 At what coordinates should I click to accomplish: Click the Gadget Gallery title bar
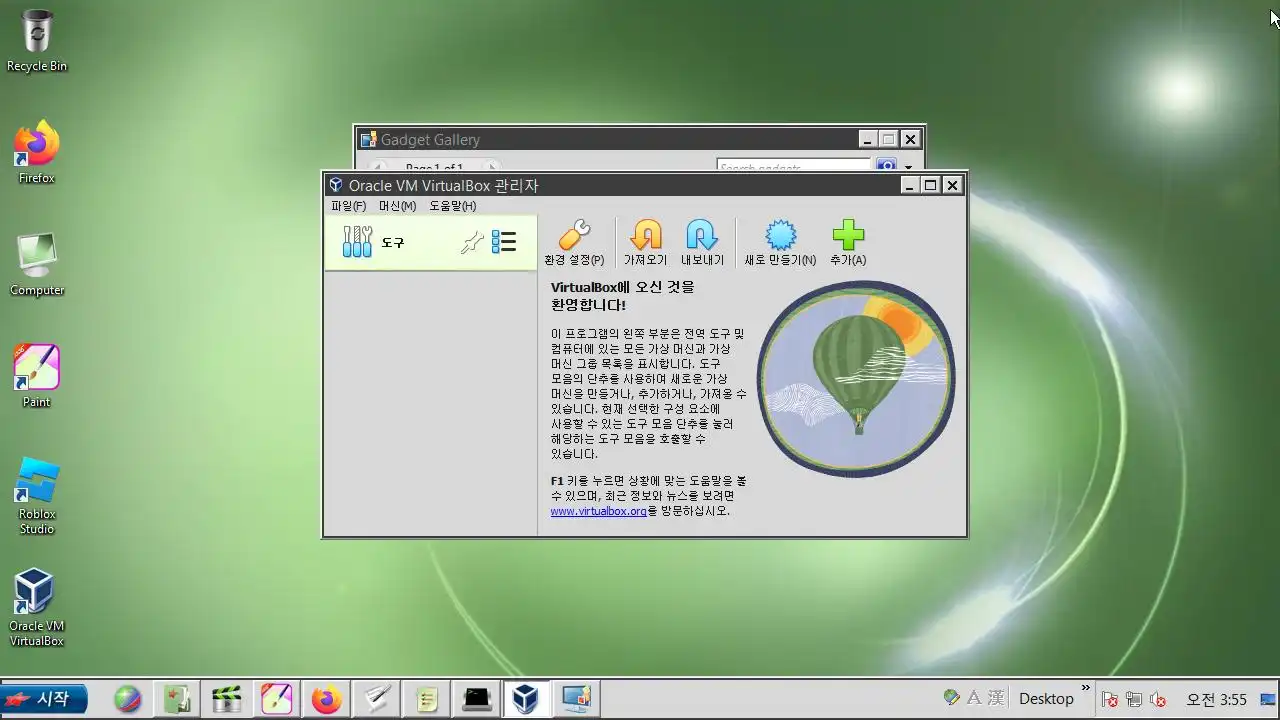pos(606,140)
